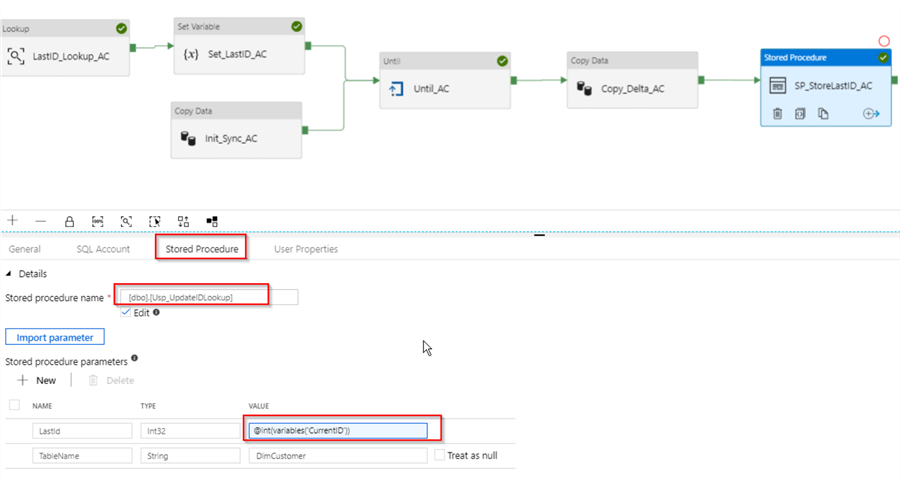Switch to the SQL Account tab
The image size is (900, 483).
click(x=103, y=249)
